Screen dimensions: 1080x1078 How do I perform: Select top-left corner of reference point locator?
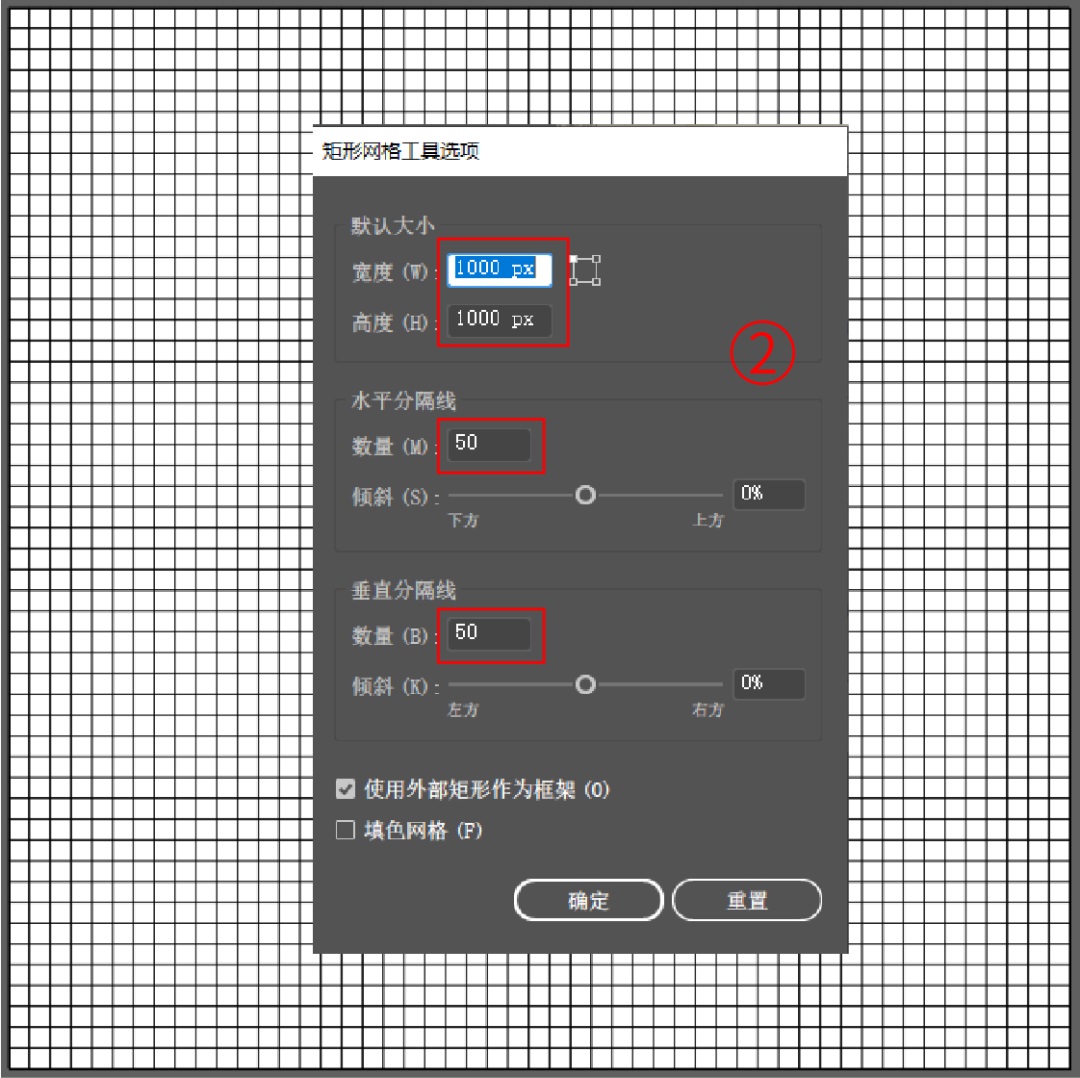click(573, 258)
